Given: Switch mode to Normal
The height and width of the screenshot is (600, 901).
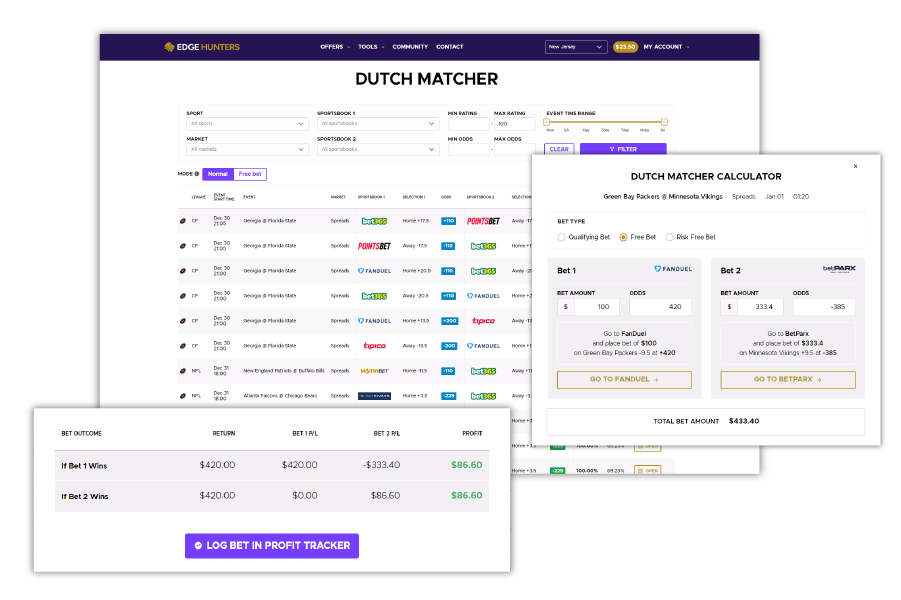Looking at the screenshot, I should tap(218, 174).
